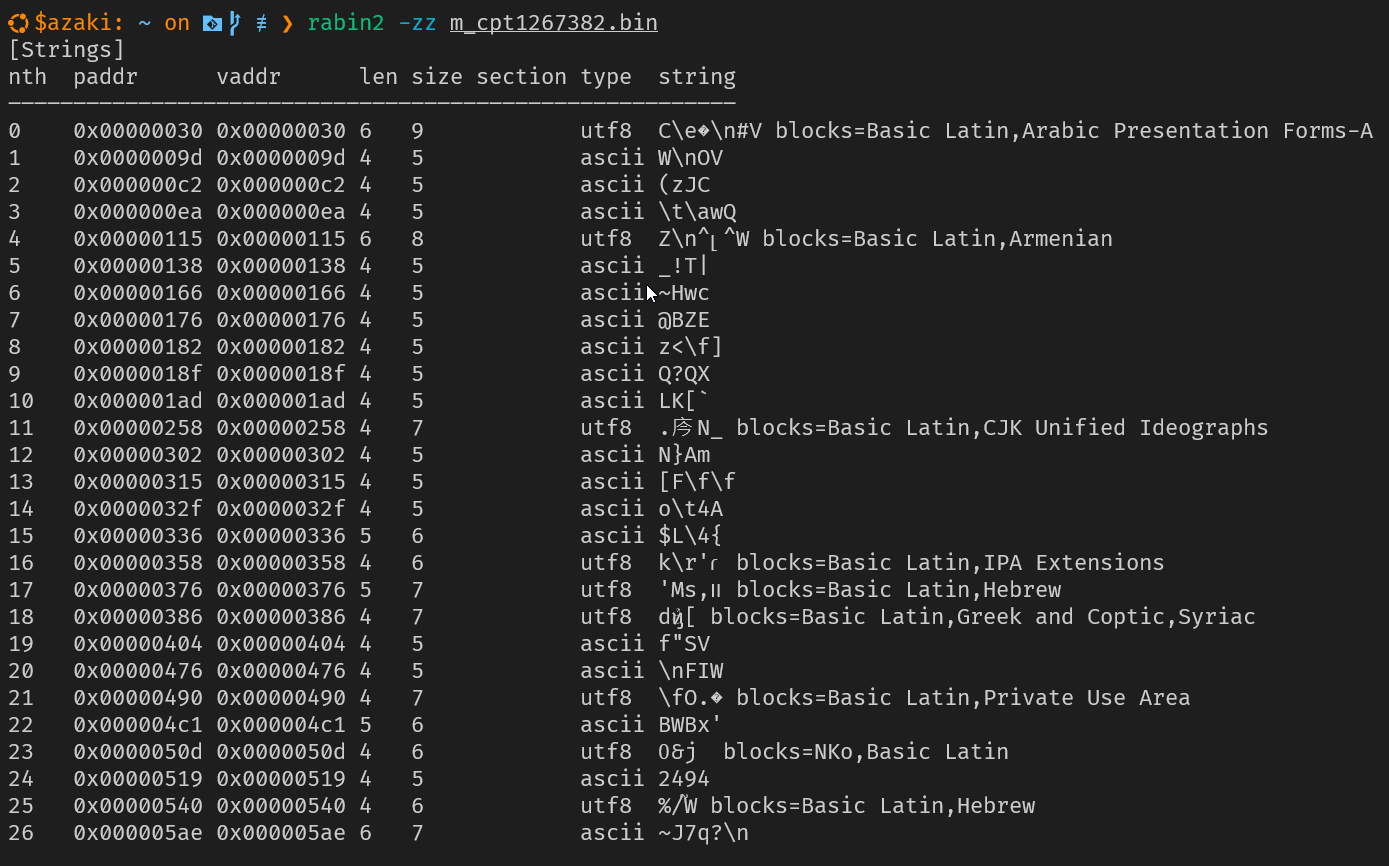Select 'blocks=Basic Latin,Greek and Coptic,Syriac' text
1389x866 pixels.
pyautogui.click(x=983, y=617)
